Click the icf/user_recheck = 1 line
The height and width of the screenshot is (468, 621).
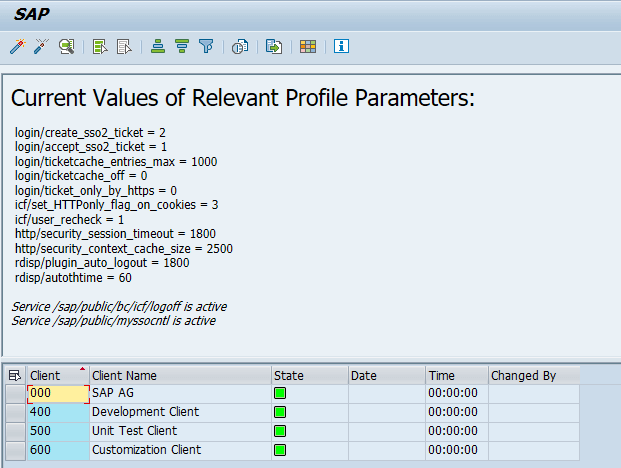[x=69, y=219]
